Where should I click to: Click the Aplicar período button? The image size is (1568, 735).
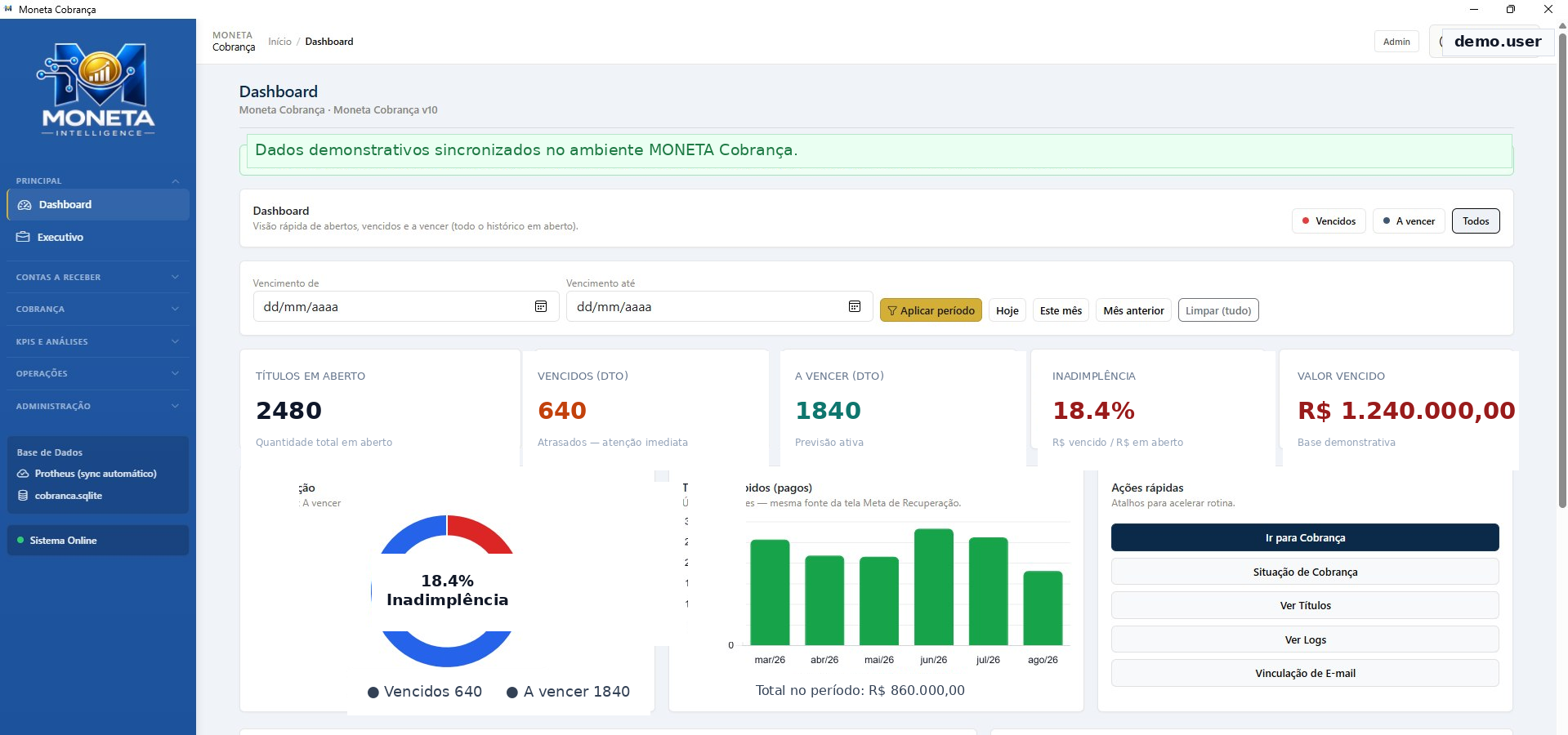tap(931, 310)
